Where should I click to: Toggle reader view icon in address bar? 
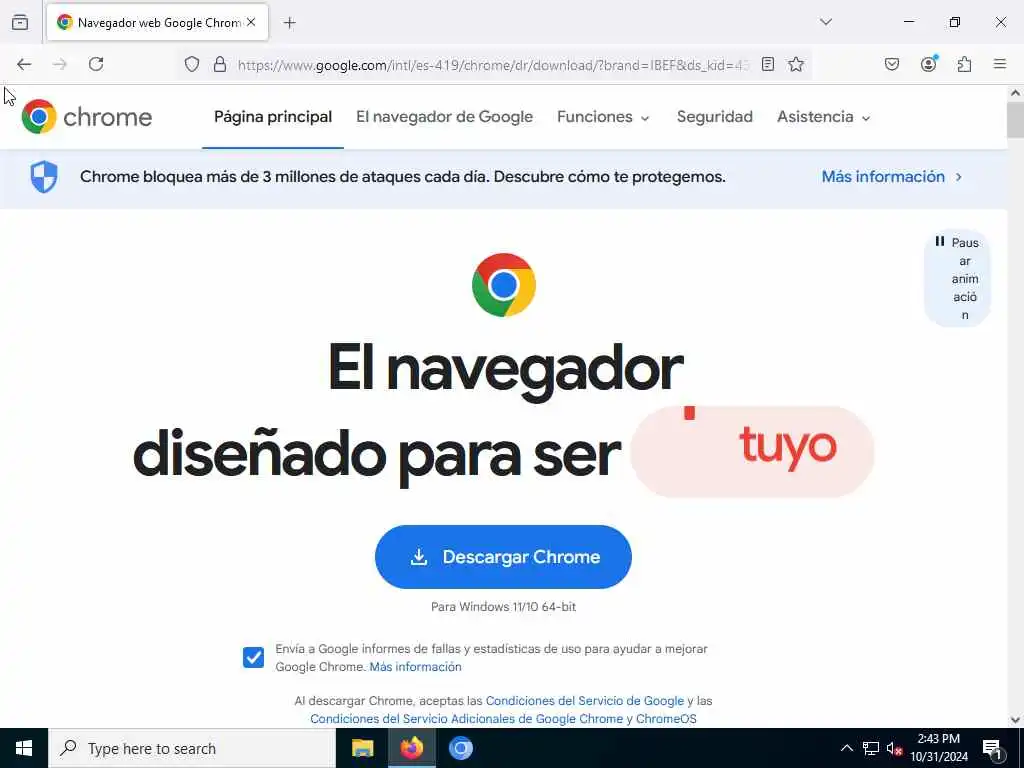click(768, 64)
